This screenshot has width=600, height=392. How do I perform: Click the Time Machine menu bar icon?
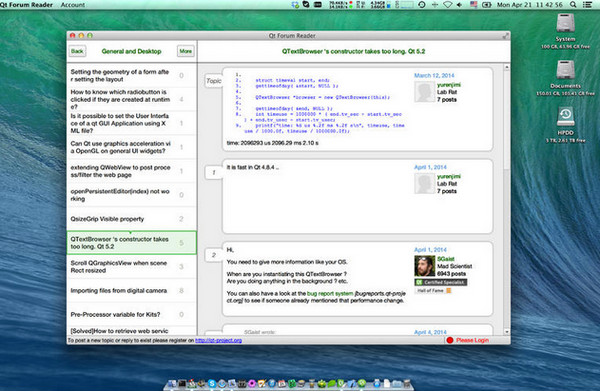(x=422, y=5)
